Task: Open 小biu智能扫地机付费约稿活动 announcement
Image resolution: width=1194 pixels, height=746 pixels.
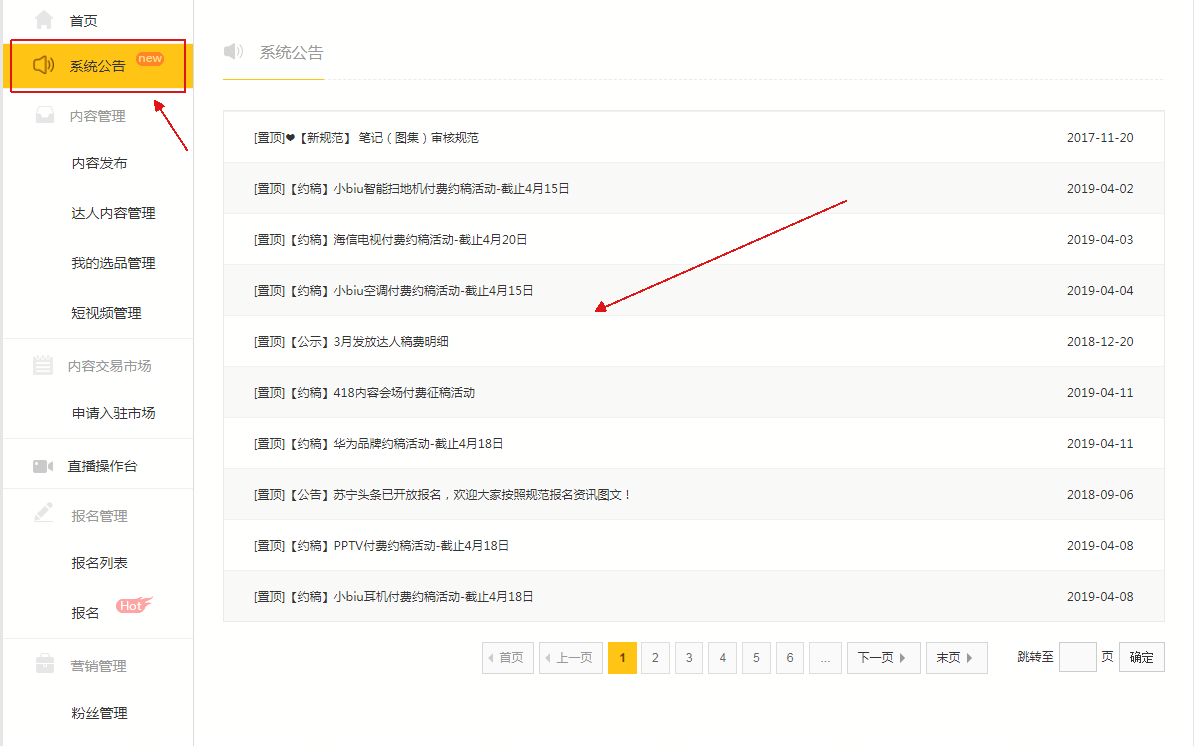Action: click(x=411, y=189)
